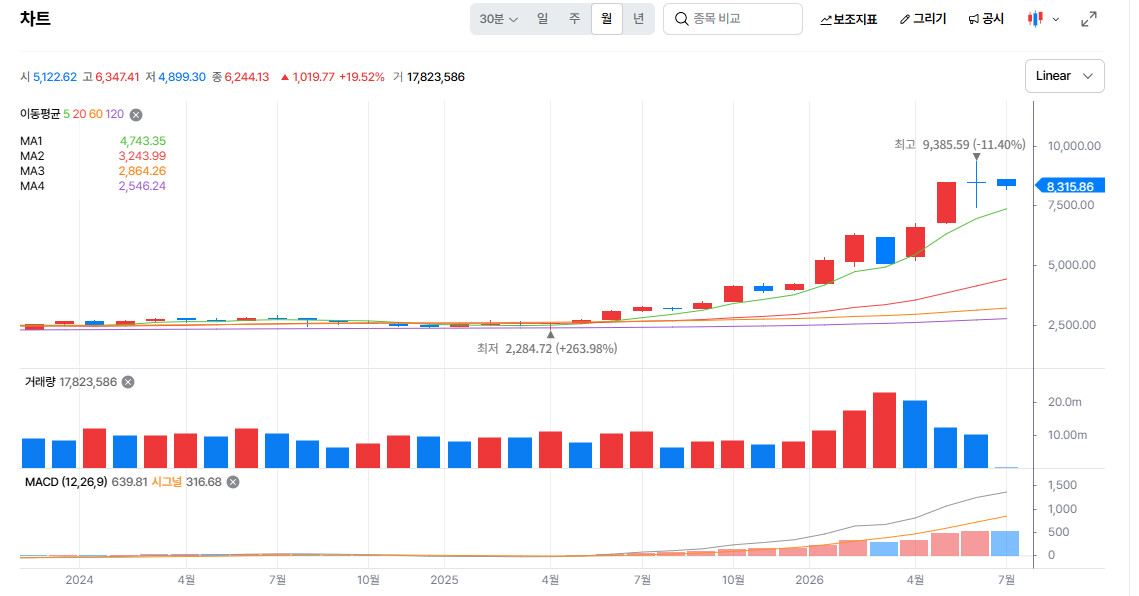Open the 30분 interval dropdown
This screenshot has width=1139, height=596.
point(498,19)
